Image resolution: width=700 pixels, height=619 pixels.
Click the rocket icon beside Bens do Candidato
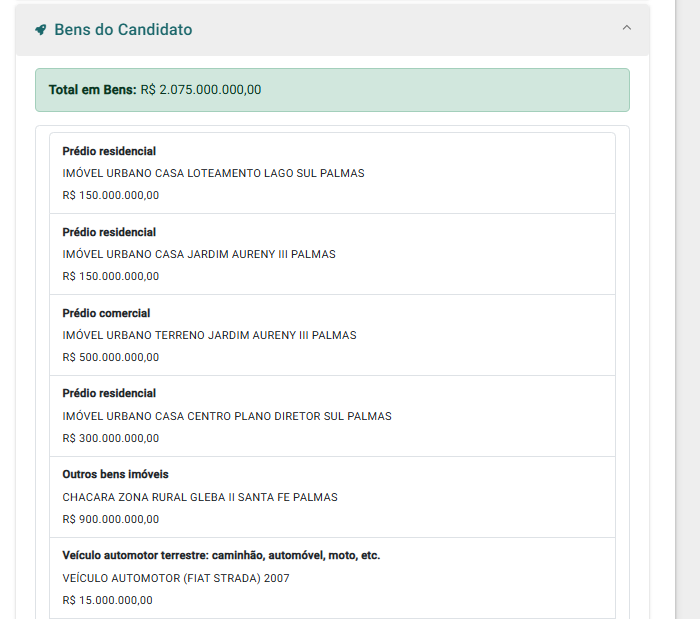tap(41, 30)
